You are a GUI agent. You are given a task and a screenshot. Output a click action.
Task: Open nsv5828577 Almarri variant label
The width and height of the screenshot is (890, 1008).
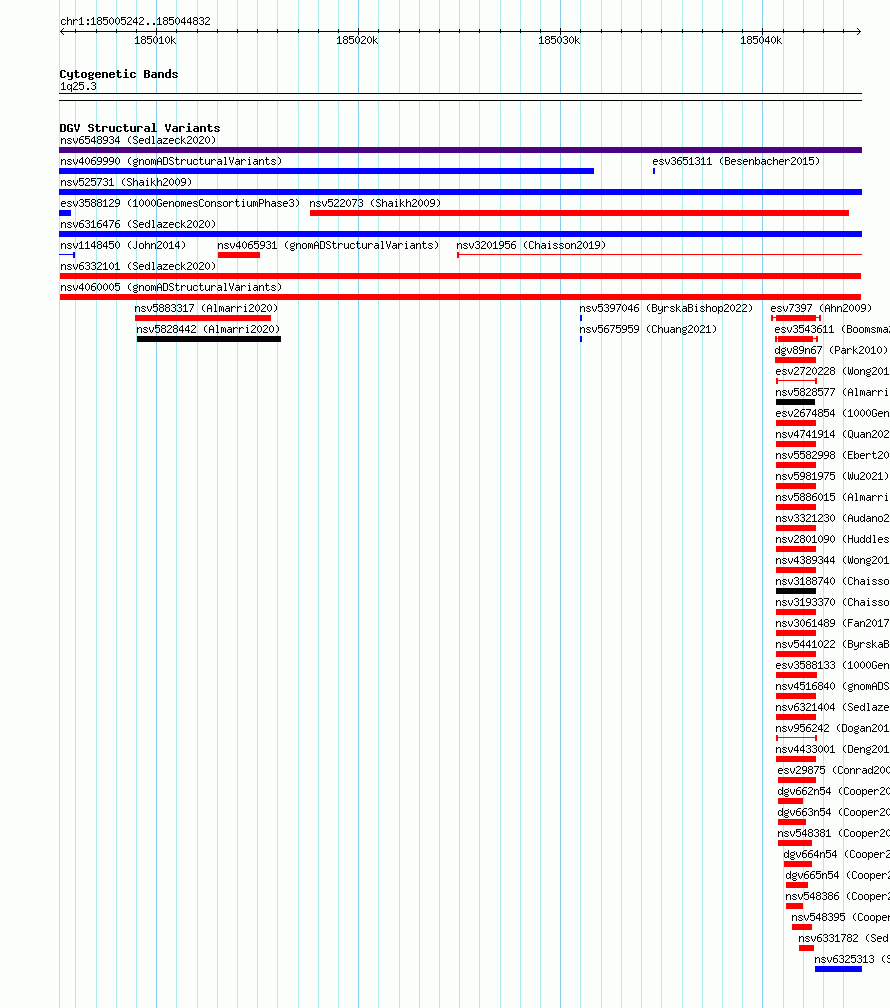pyautogui.click(x=833, y=392)
